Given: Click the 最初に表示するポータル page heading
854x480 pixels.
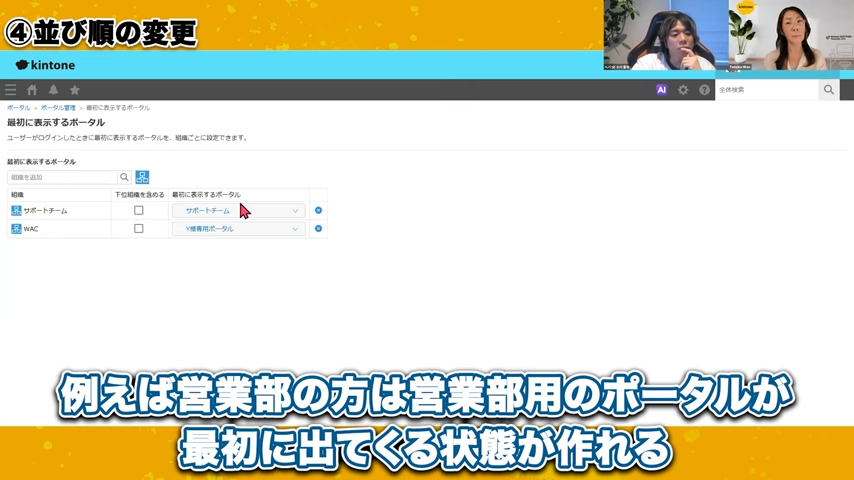Looking at the screenshot, I should [x=56, y=123].
